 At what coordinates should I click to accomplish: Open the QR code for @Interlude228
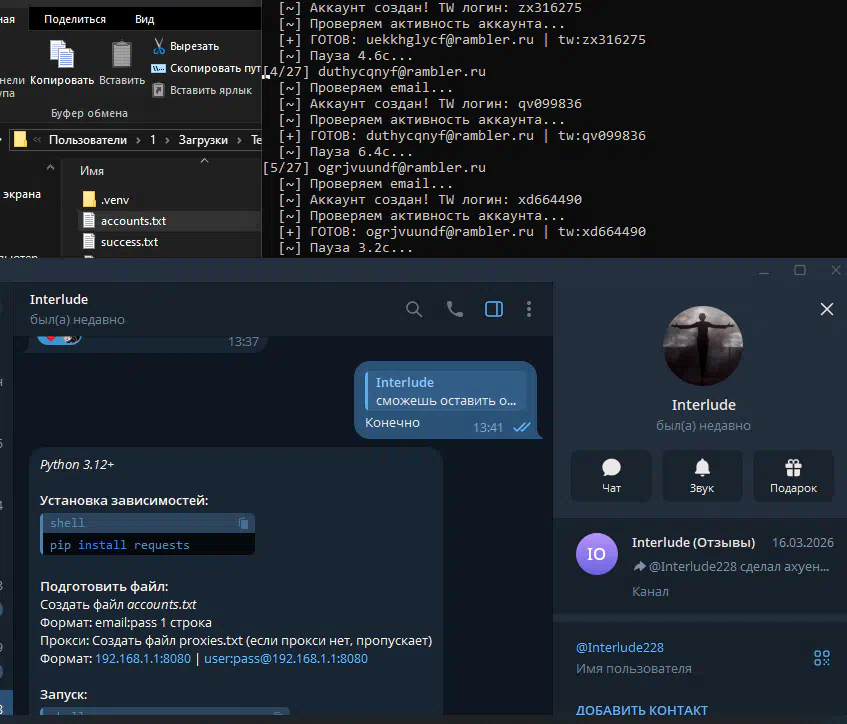click(x=822, y=657)
